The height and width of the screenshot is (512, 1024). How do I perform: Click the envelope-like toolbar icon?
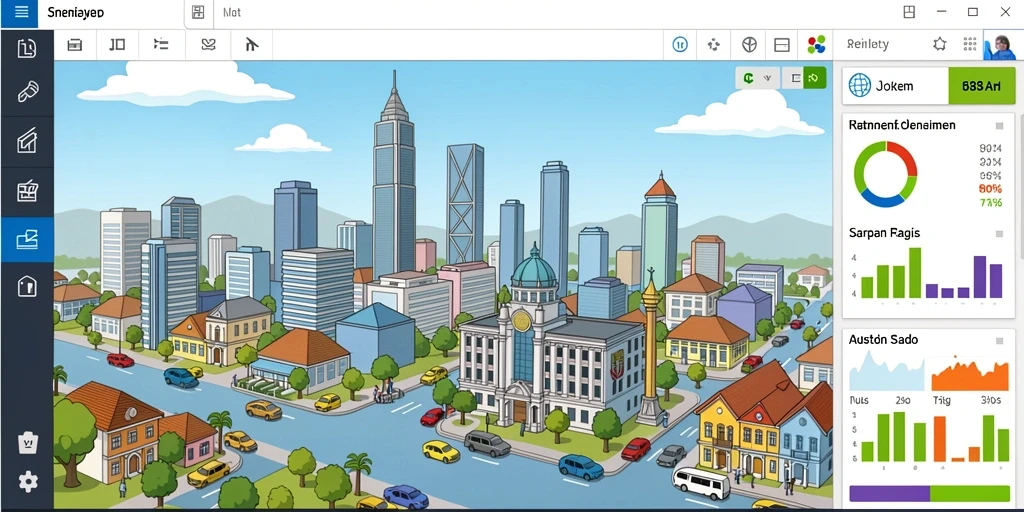[x=208, y=44]
